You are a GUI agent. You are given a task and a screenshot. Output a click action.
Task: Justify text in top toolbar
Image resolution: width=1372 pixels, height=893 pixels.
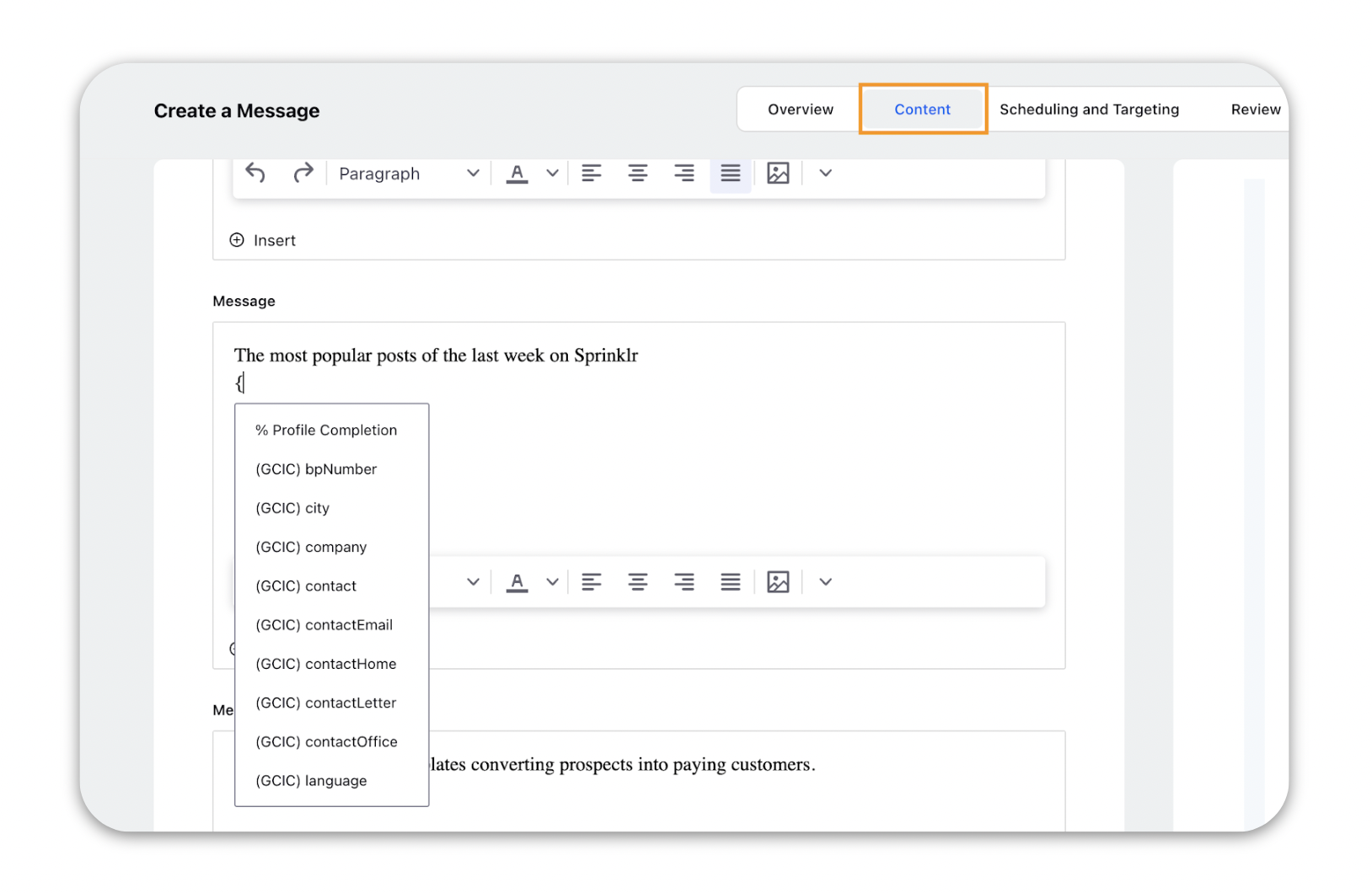click(730, 174)
